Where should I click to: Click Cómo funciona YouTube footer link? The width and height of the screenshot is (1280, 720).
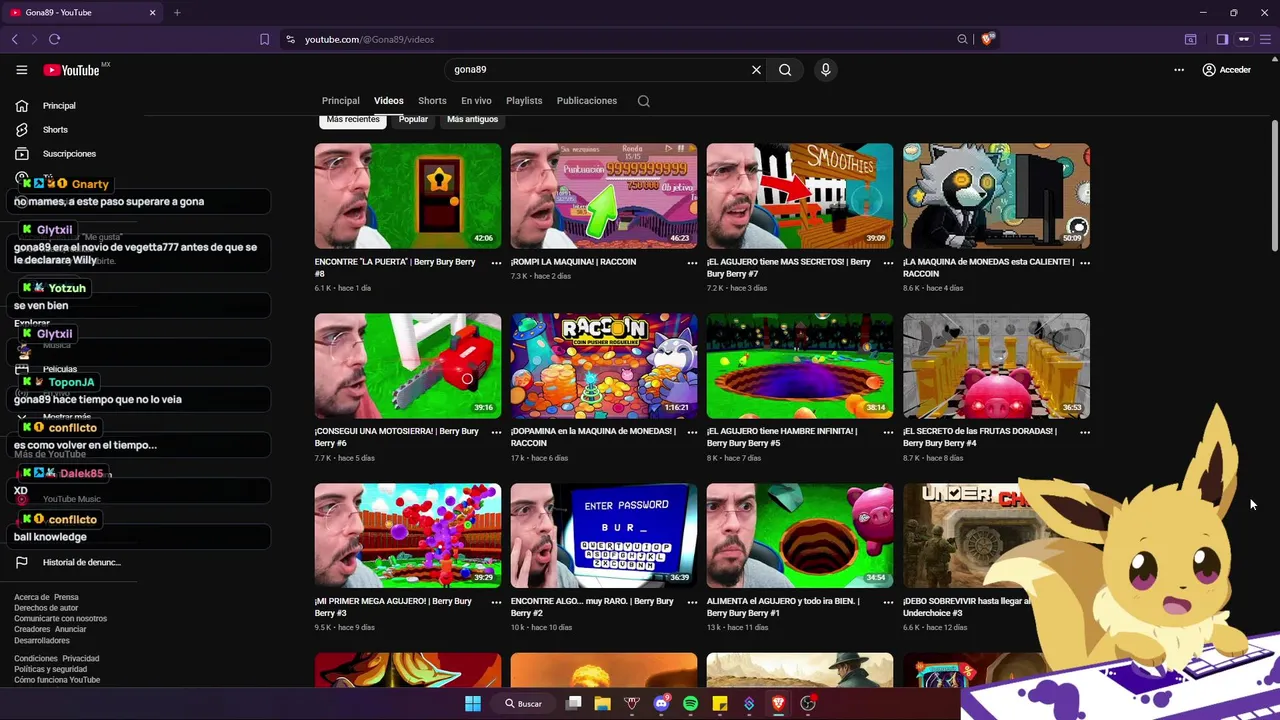point(57,680)
